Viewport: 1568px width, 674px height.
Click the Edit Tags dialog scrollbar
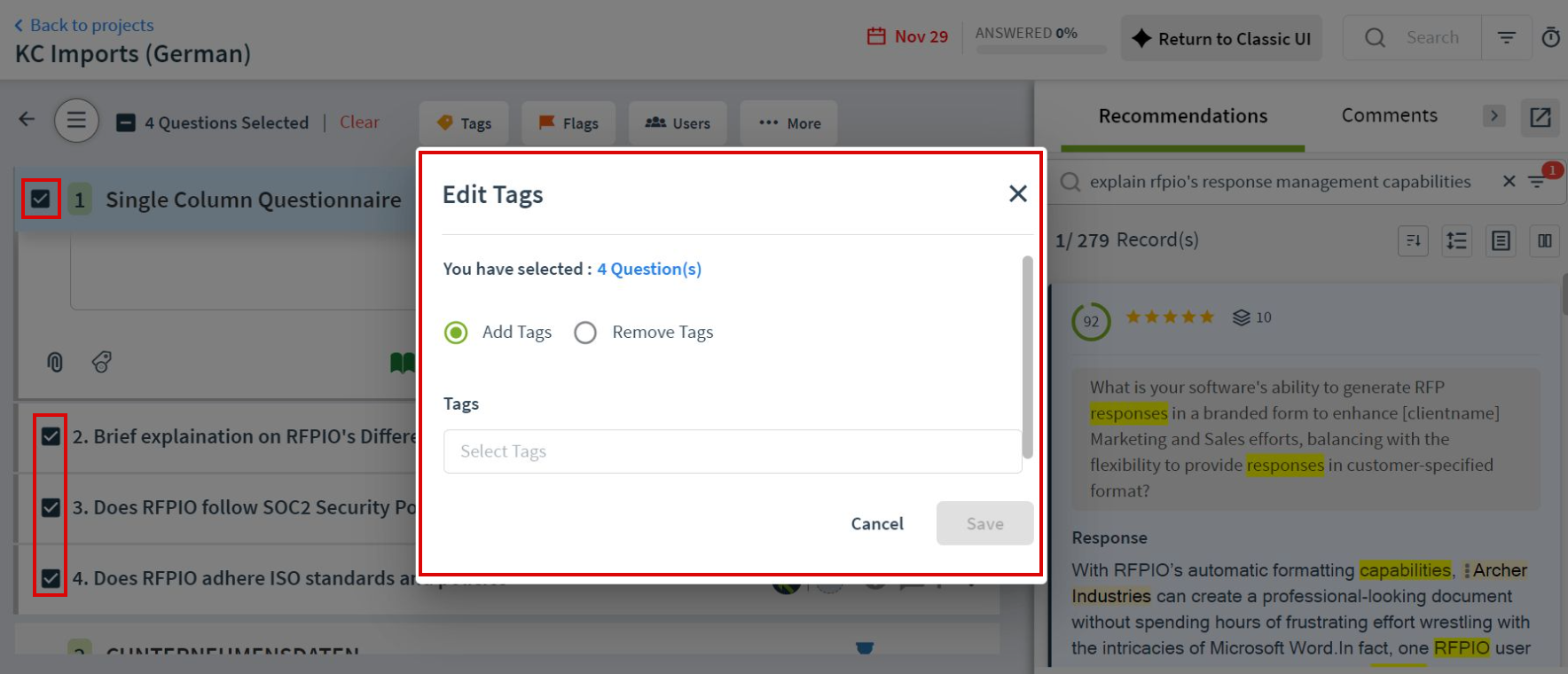pos(1028,357)
